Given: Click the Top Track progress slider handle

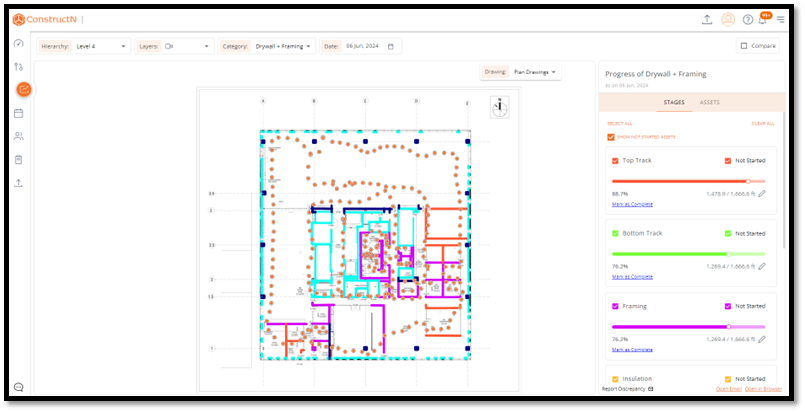Looking at the screenshot, I should pos(748,181).
